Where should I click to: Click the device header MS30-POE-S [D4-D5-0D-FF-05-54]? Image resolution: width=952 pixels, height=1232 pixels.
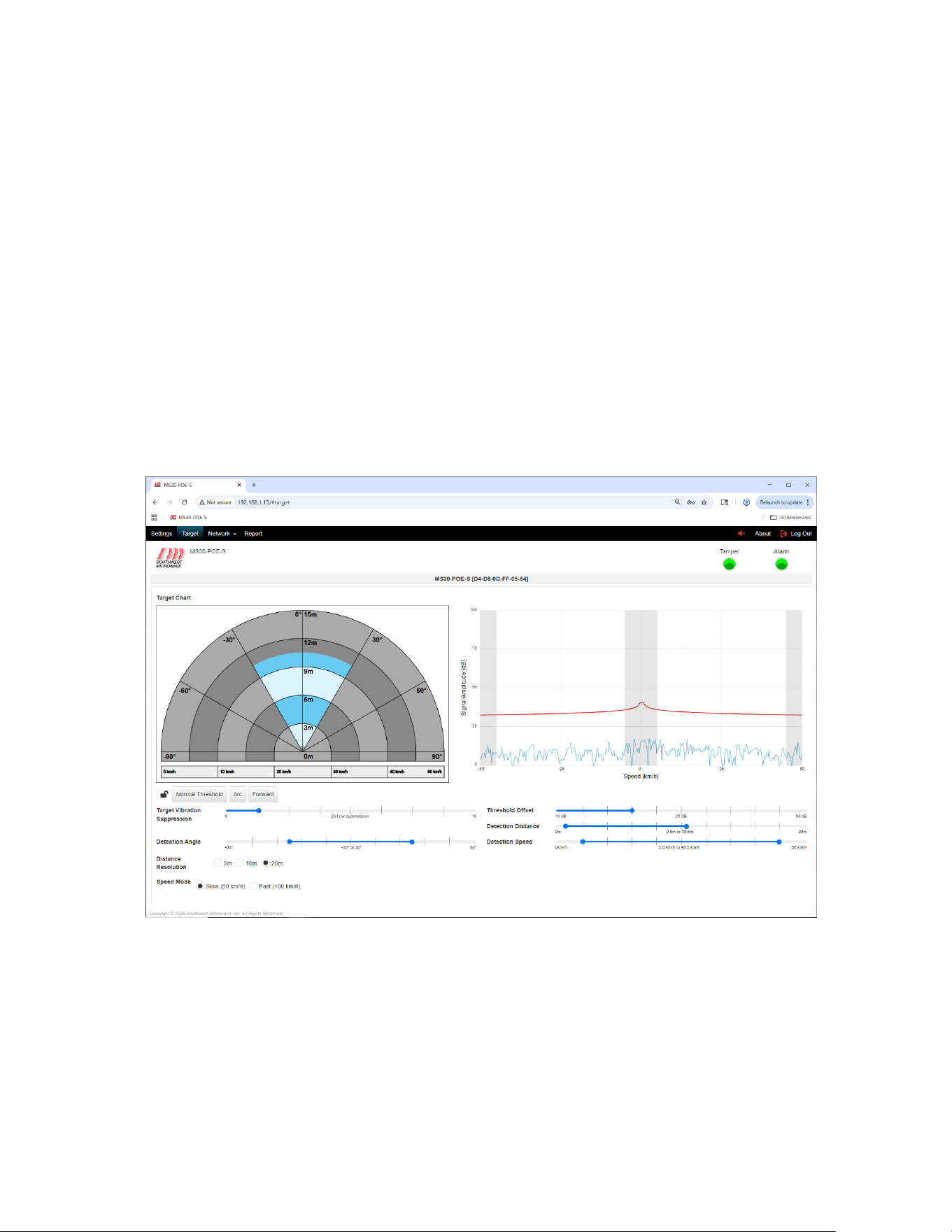click(x=481, y=579)
